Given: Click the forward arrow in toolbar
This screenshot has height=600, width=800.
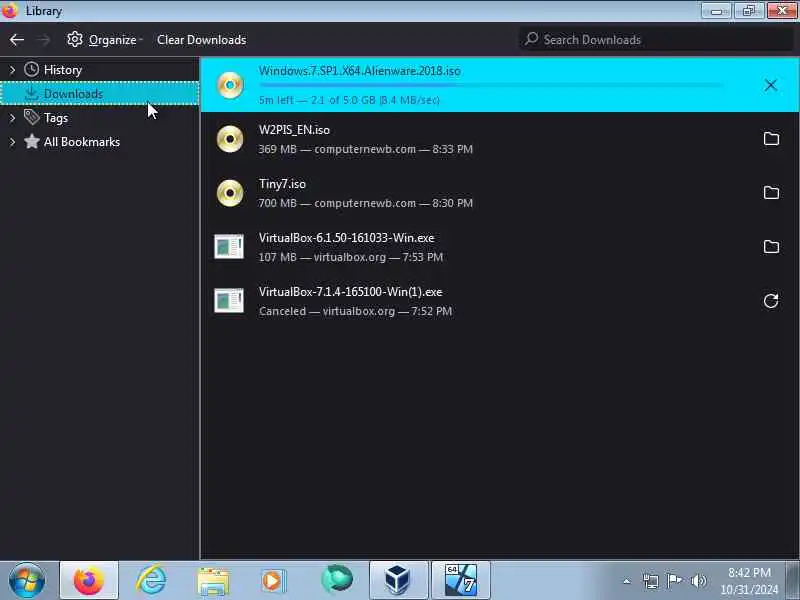Looking at the screenshot, I should [x=44, y=40].
